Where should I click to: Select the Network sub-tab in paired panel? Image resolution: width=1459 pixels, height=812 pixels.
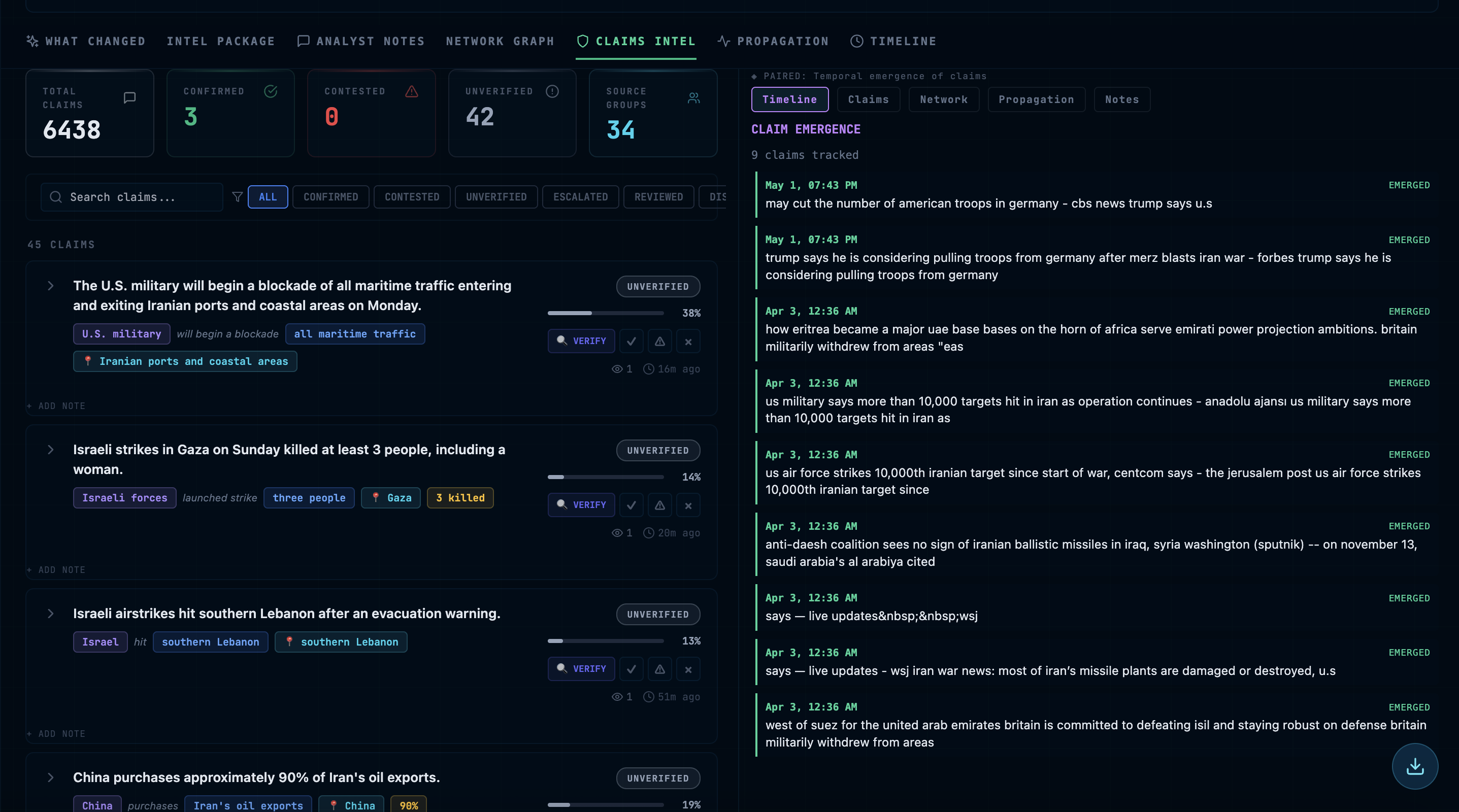pyautogui.click(x=944, y=99)
